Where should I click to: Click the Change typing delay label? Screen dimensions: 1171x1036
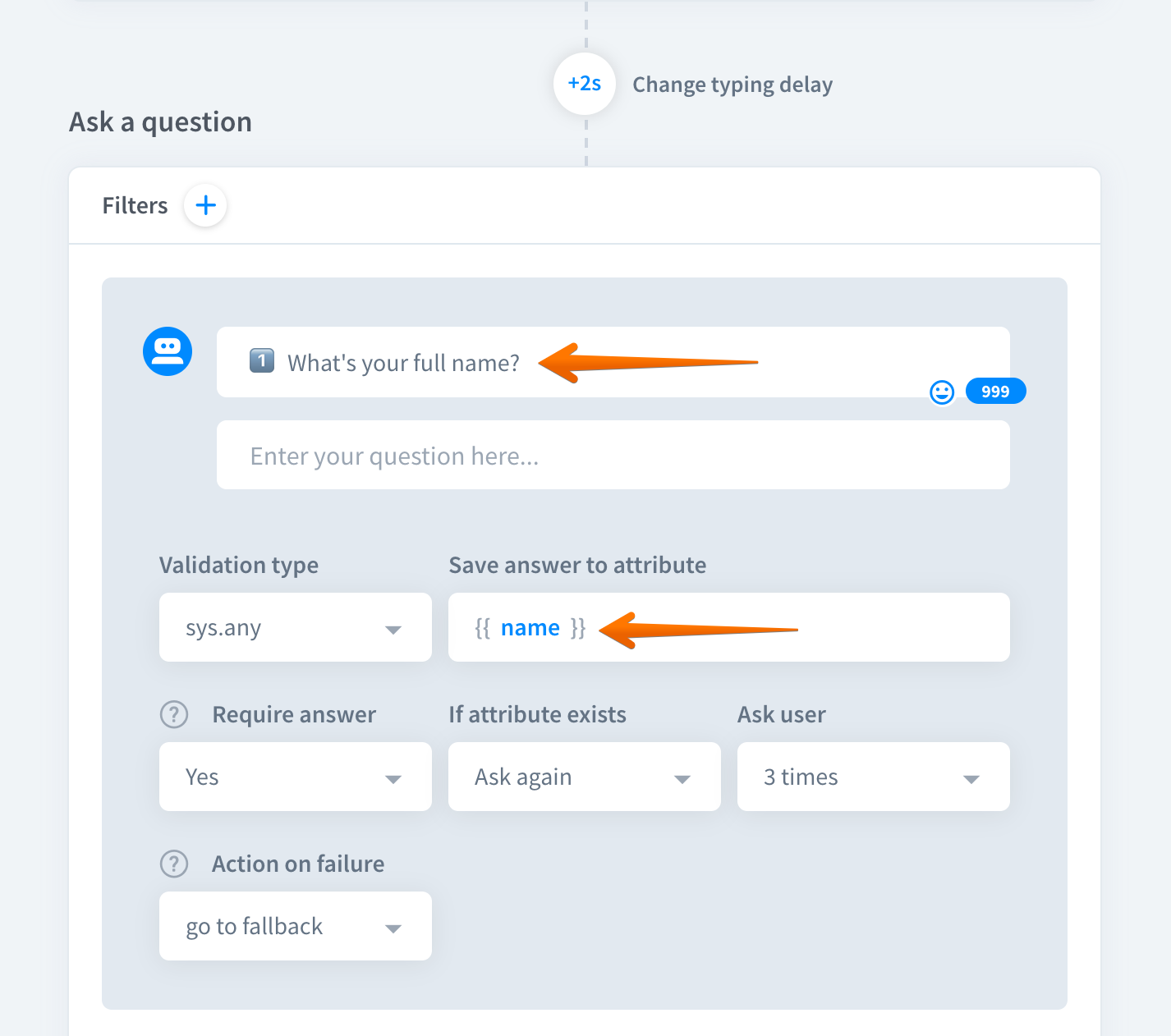coord(732,85)
